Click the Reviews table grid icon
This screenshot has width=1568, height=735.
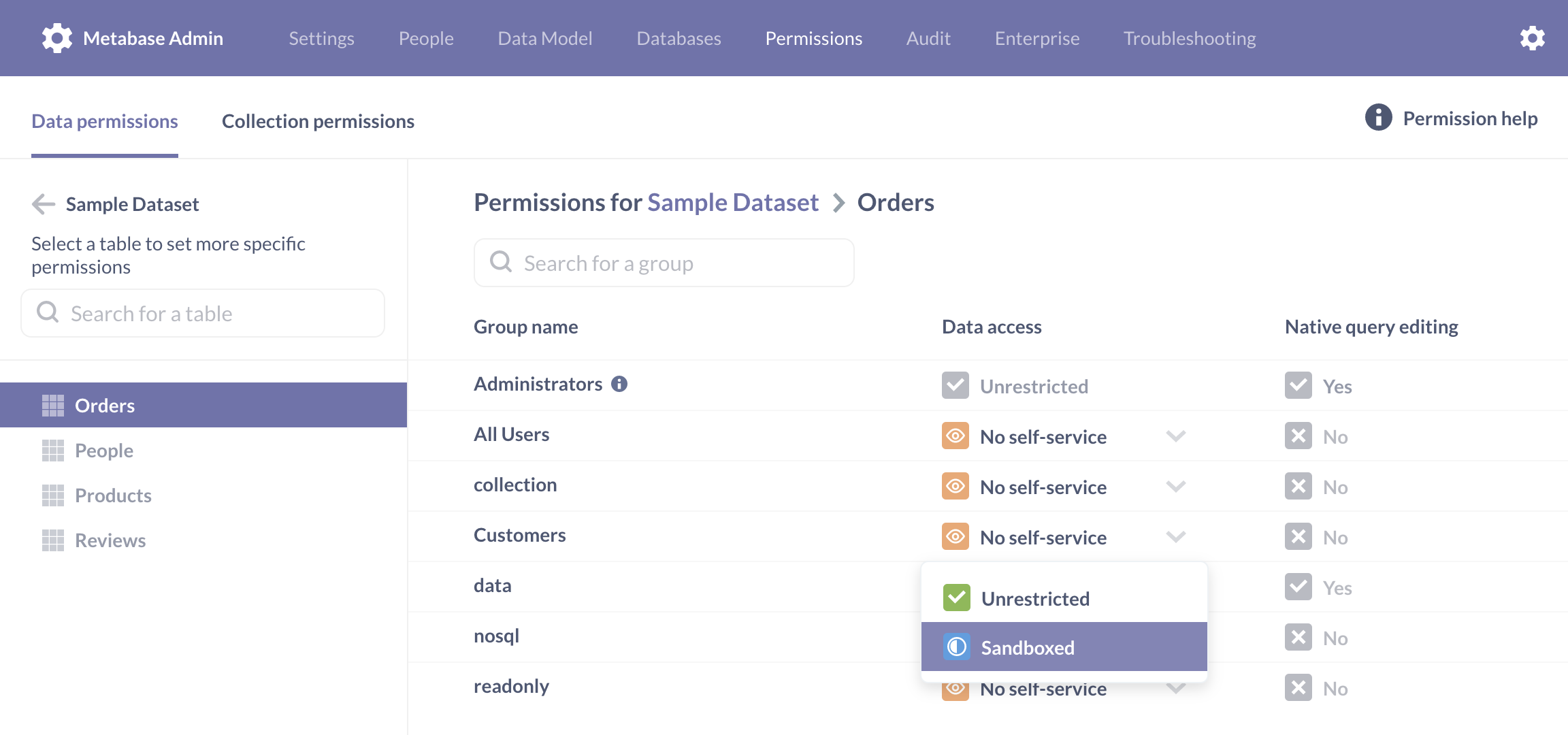point(53,540)
